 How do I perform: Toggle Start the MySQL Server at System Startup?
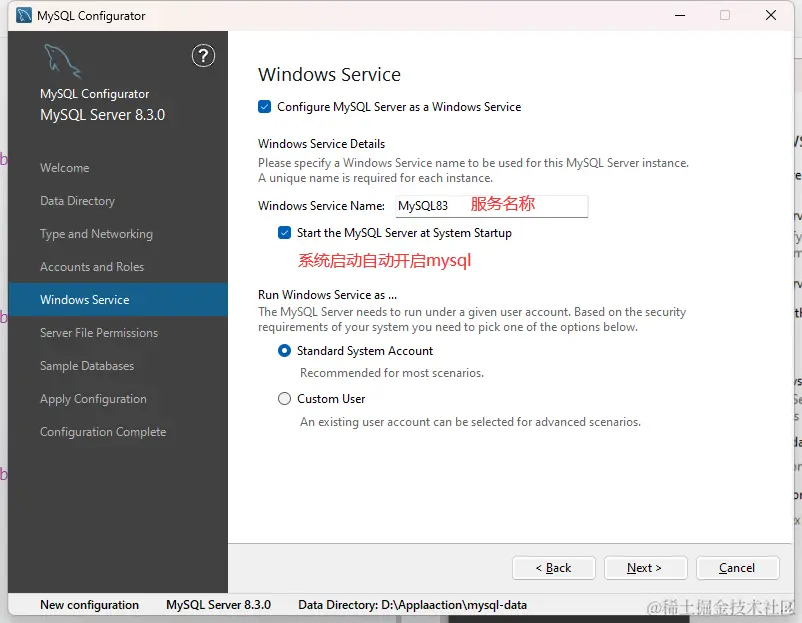[284, 233]
